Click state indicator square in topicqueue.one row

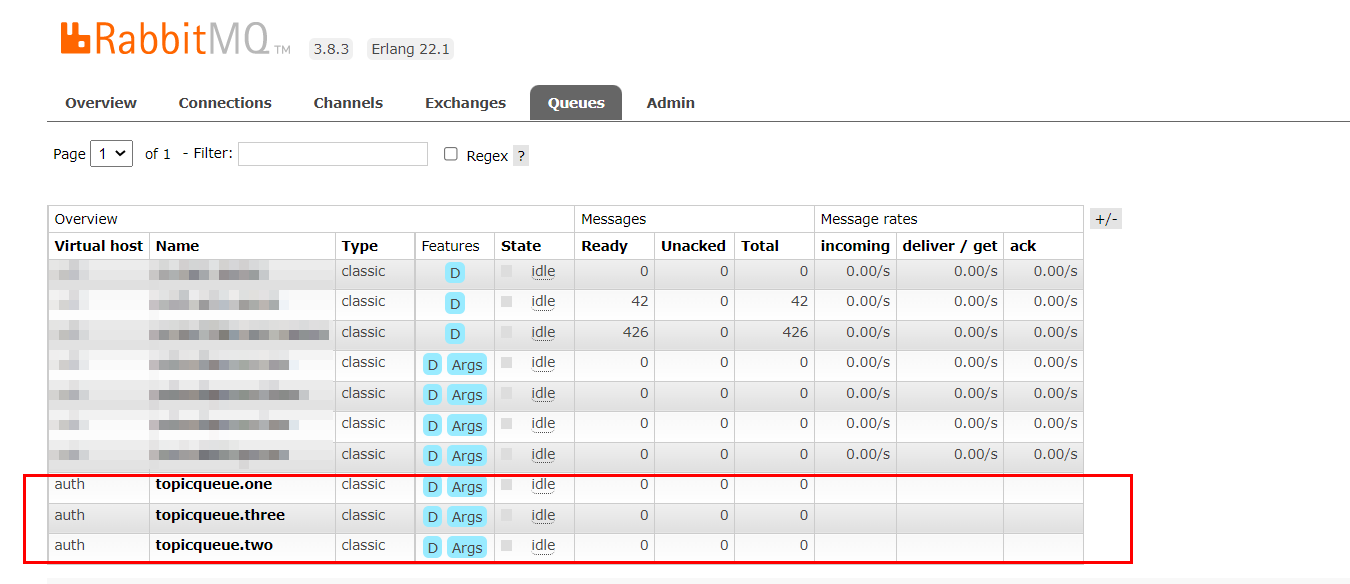(x=507, y=485)
